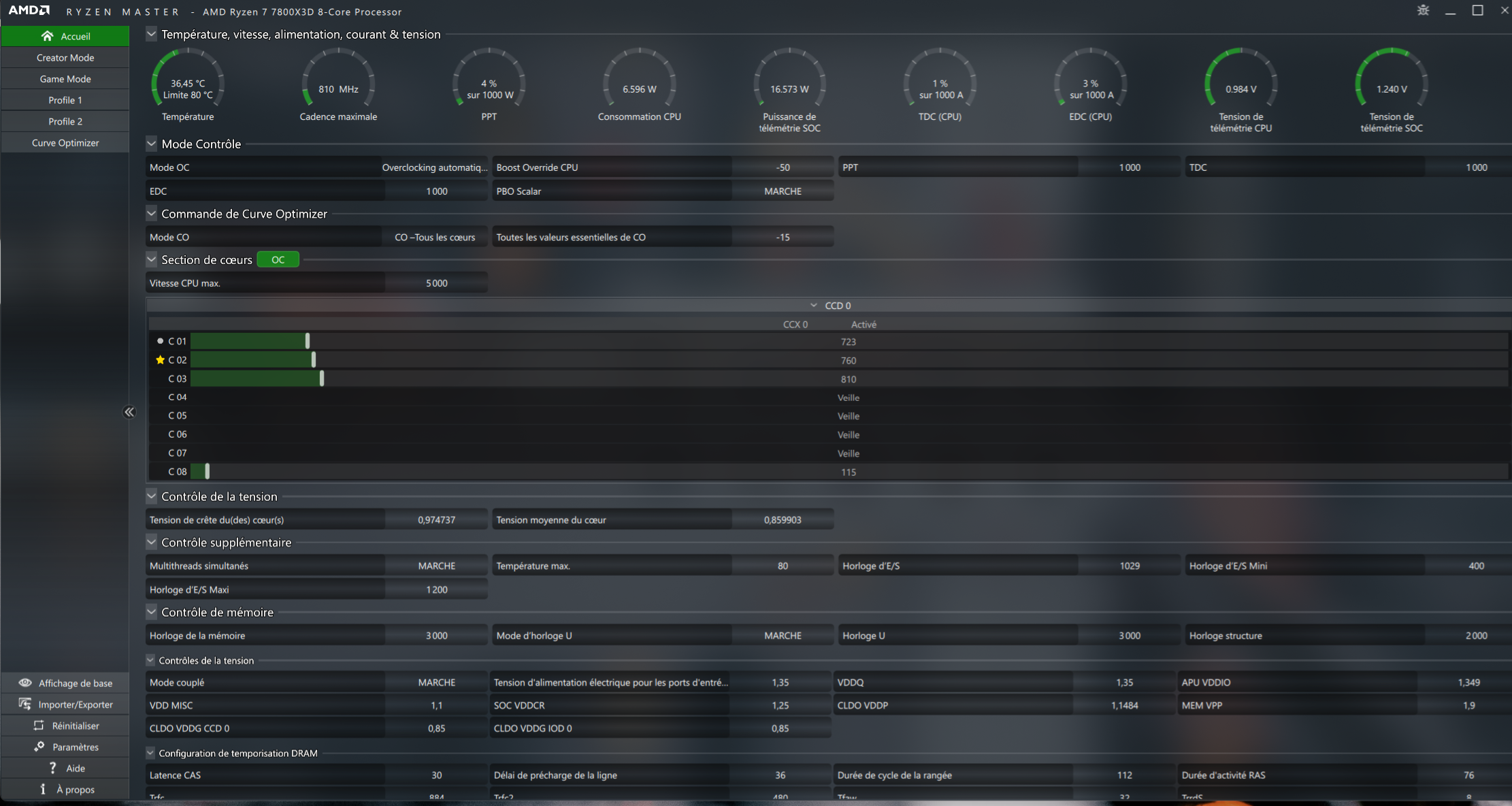Click the Aide question mark icon
The image size is (1512, 806).
tap(53, 768)
